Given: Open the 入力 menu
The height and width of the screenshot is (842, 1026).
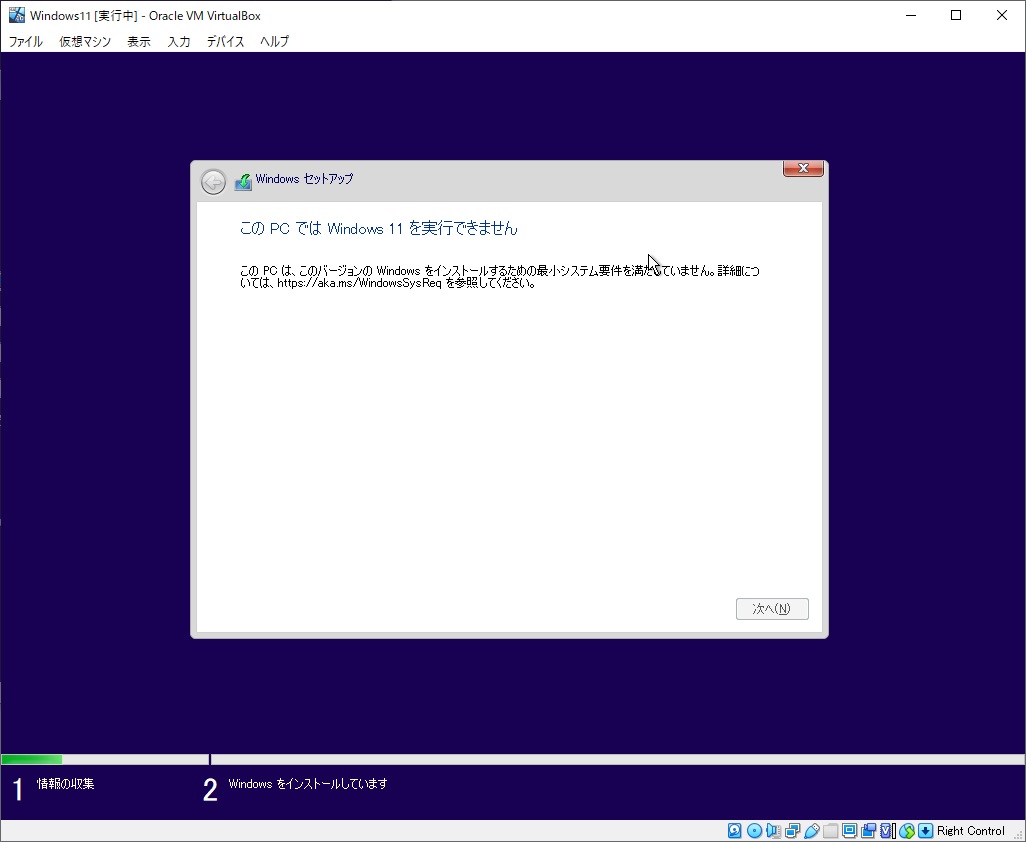Looking at the screenshot, I should coord(179,41).
